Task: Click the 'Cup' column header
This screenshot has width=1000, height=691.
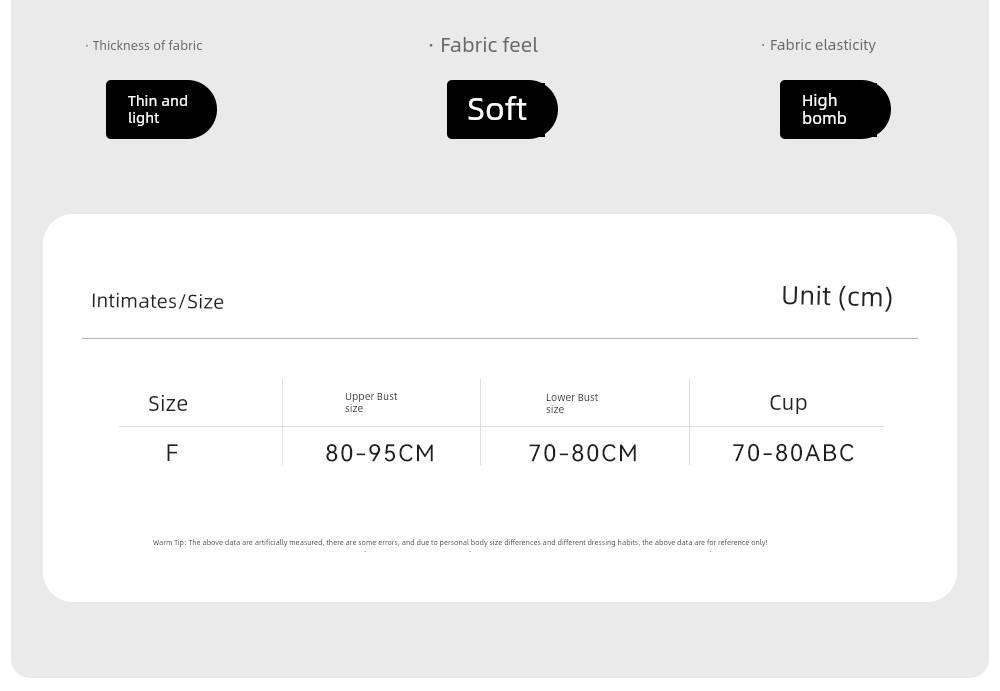Action: pyautogui.click(x=788, y=403)
